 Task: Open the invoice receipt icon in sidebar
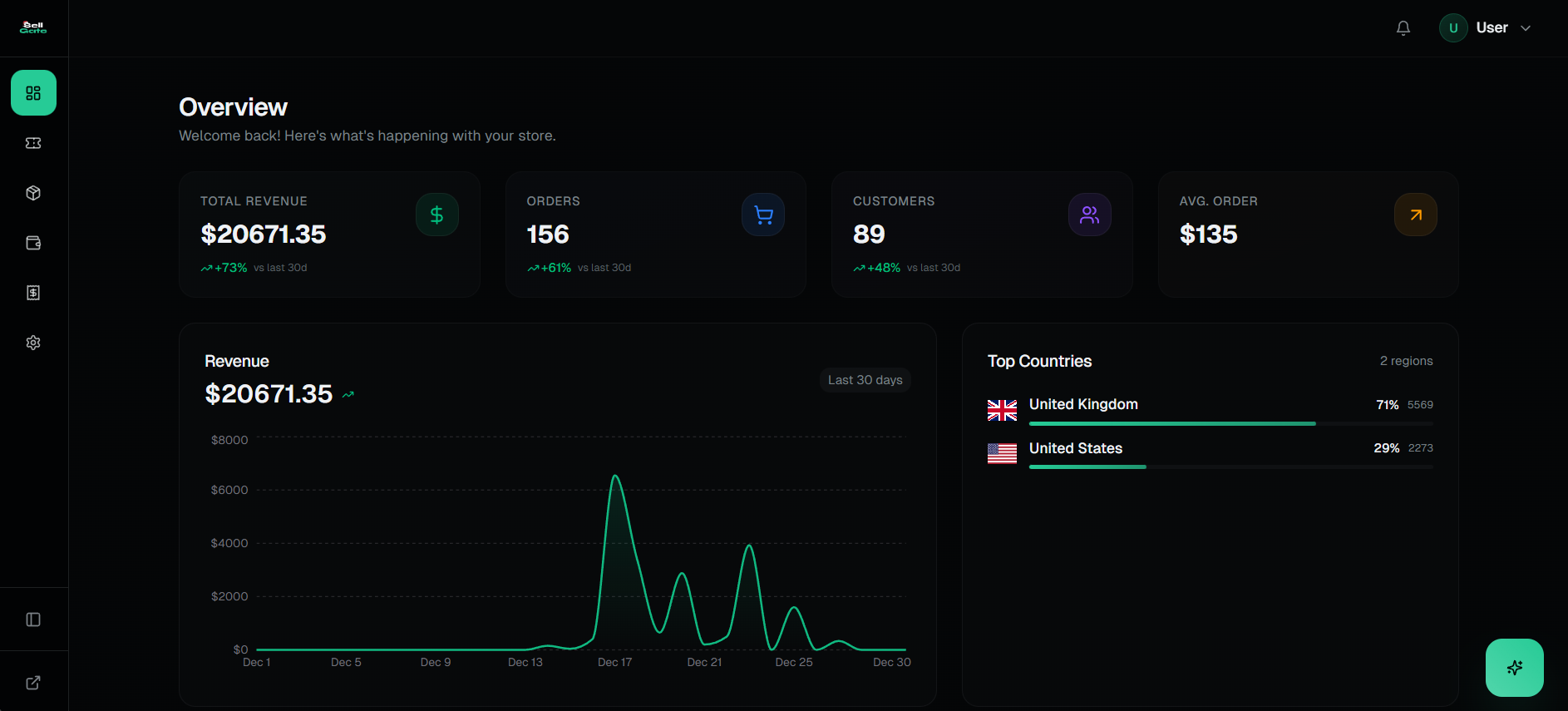pos(33,293)
